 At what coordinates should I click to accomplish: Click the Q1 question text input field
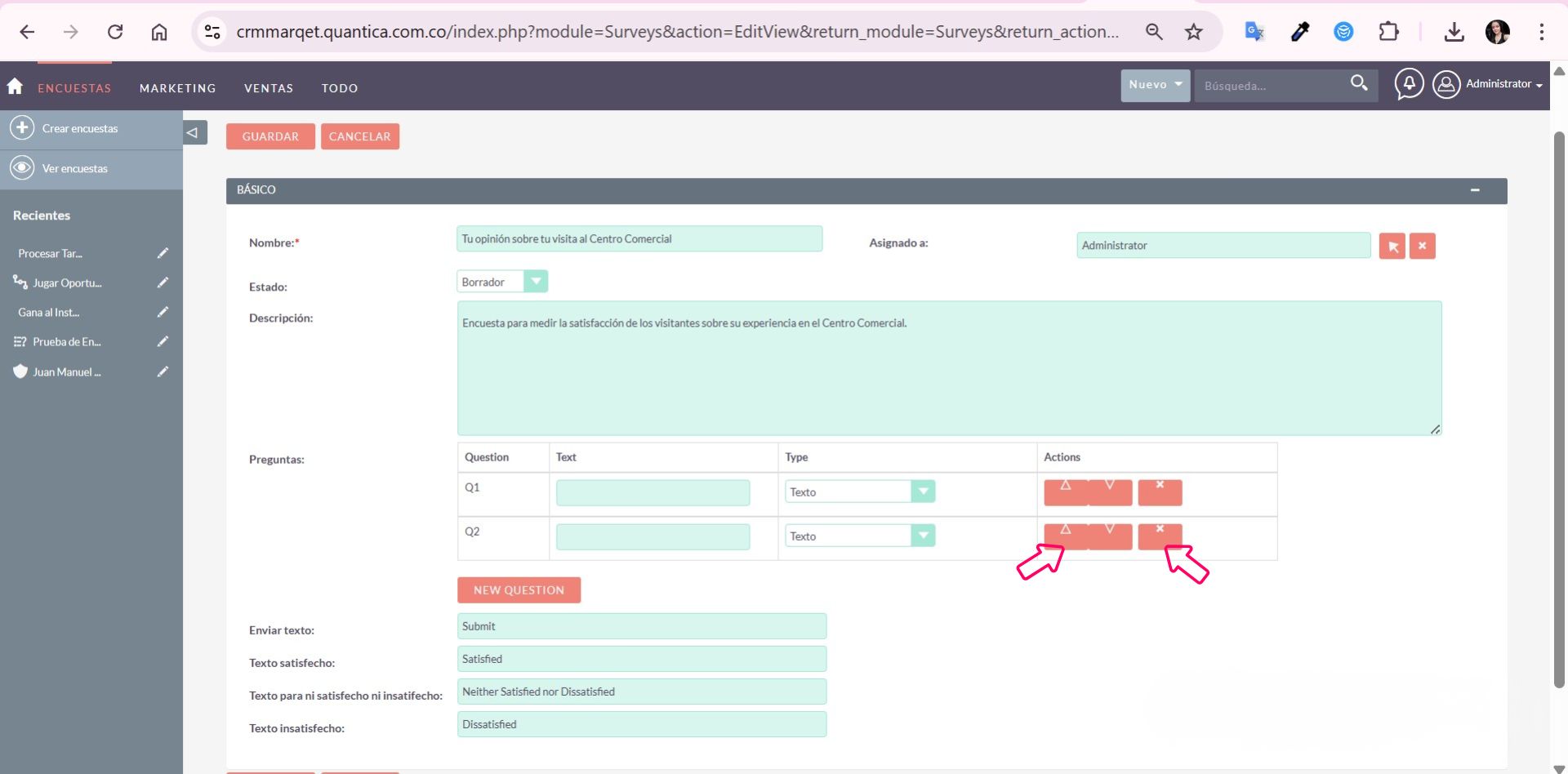click(653, 492)
